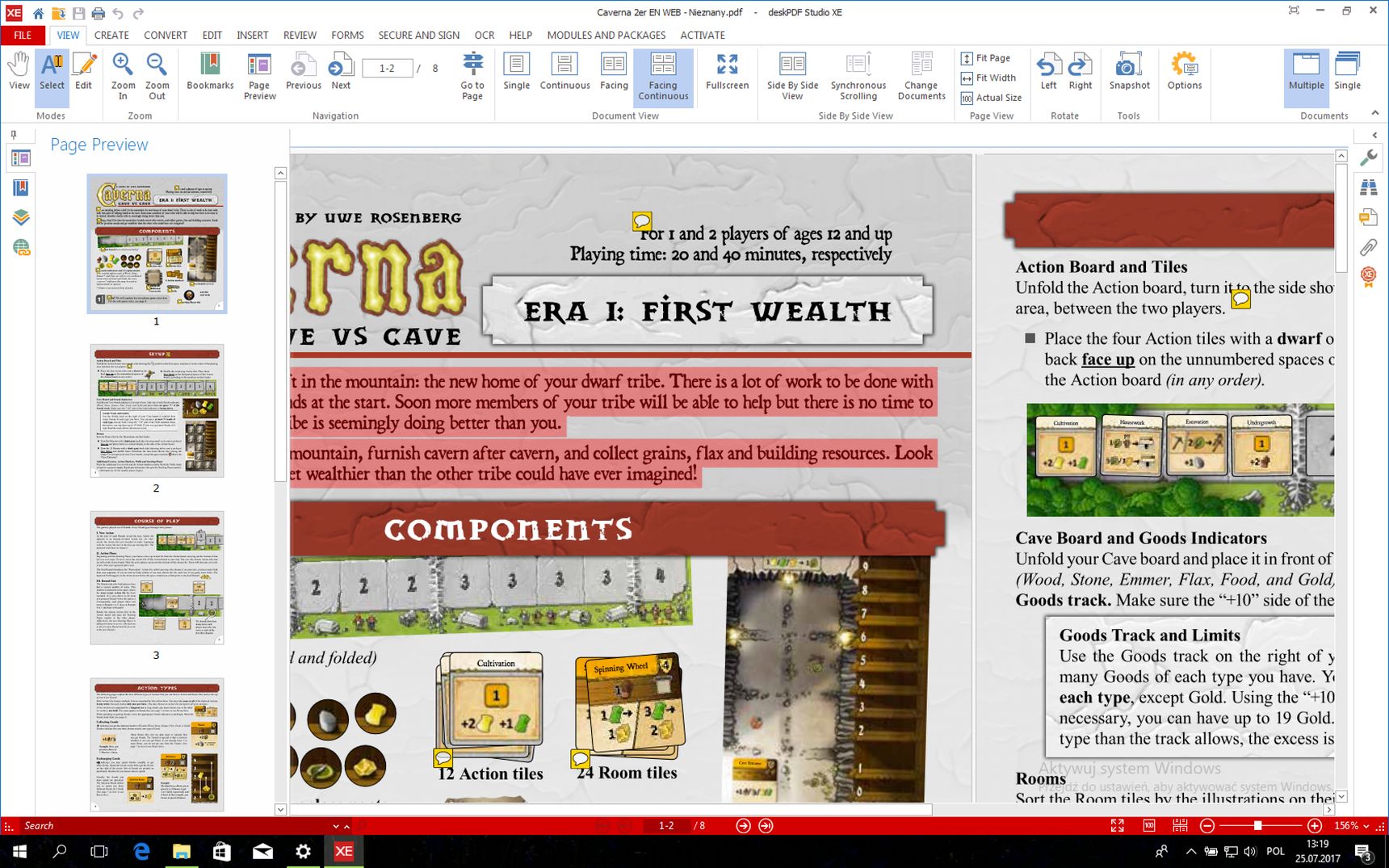Open Go to Page signpost
Screen dimensions: 1389x868
pos(472,76)
